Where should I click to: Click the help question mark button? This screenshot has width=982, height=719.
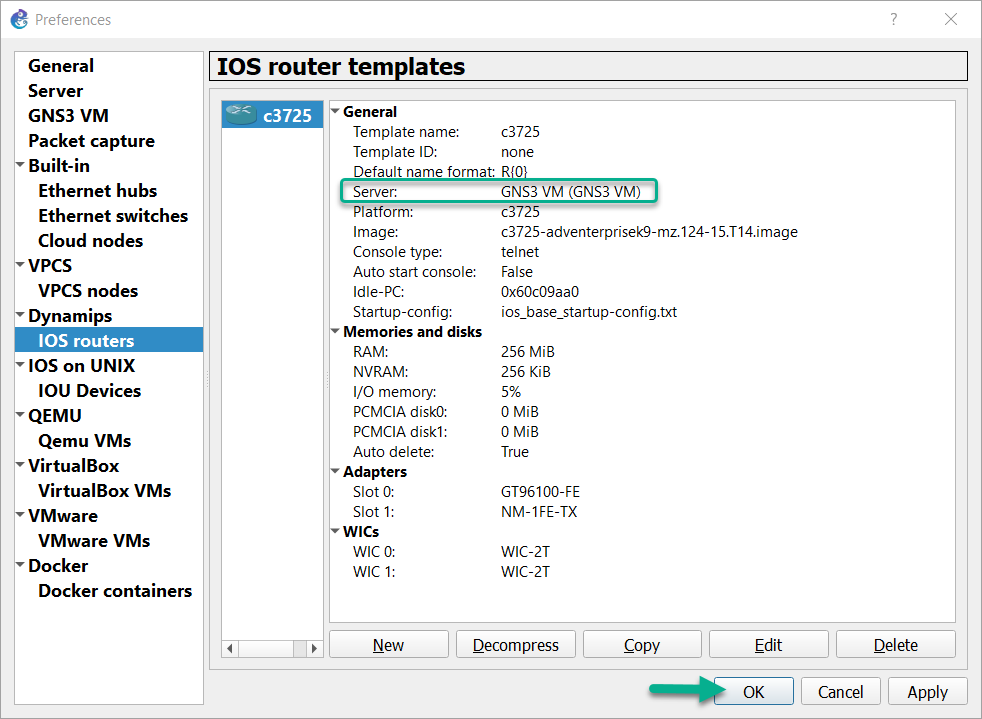pyautogui.click(x=894, y=19)
